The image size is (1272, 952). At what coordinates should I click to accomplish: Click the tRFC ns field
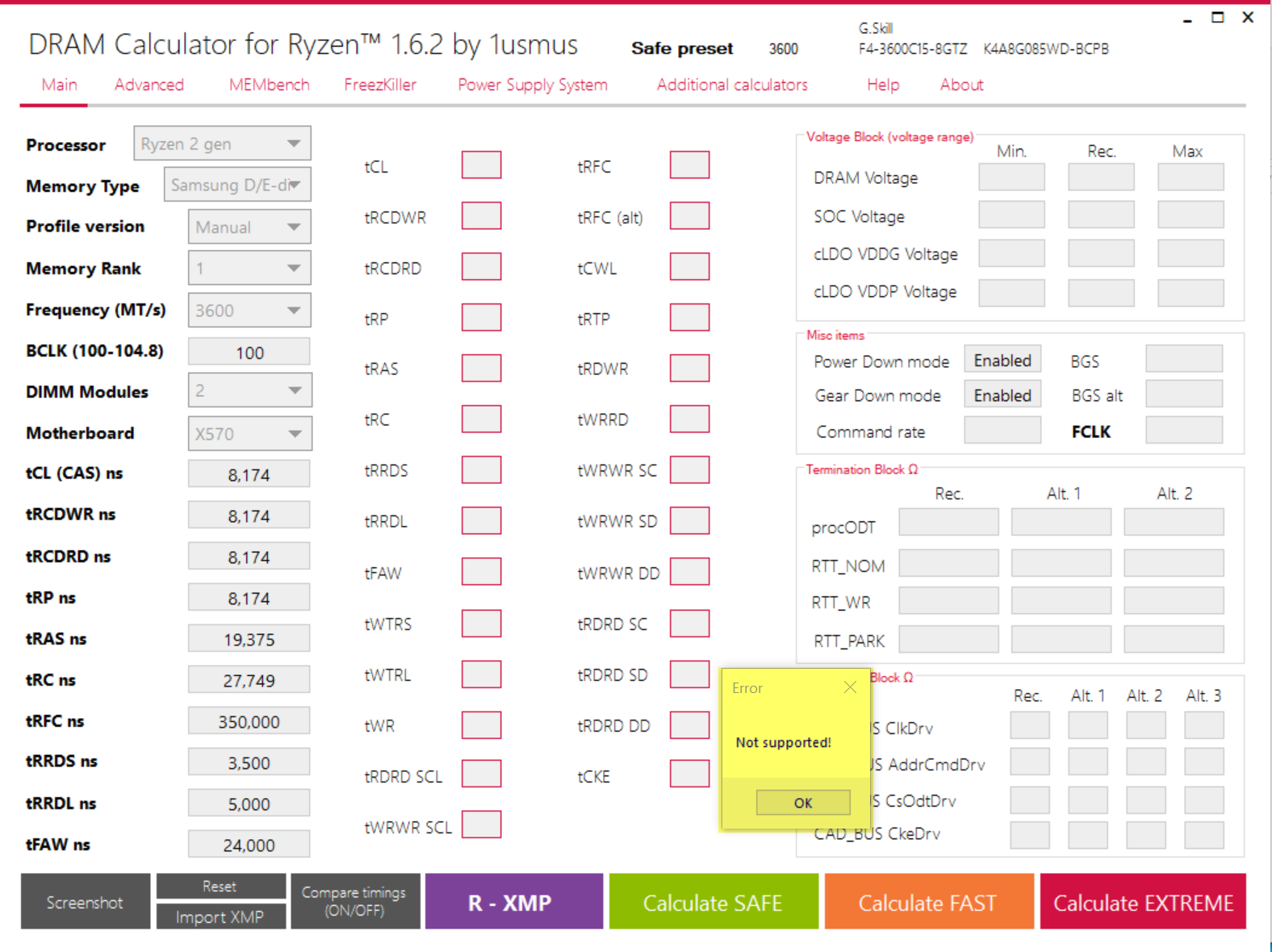pos(249,721)
